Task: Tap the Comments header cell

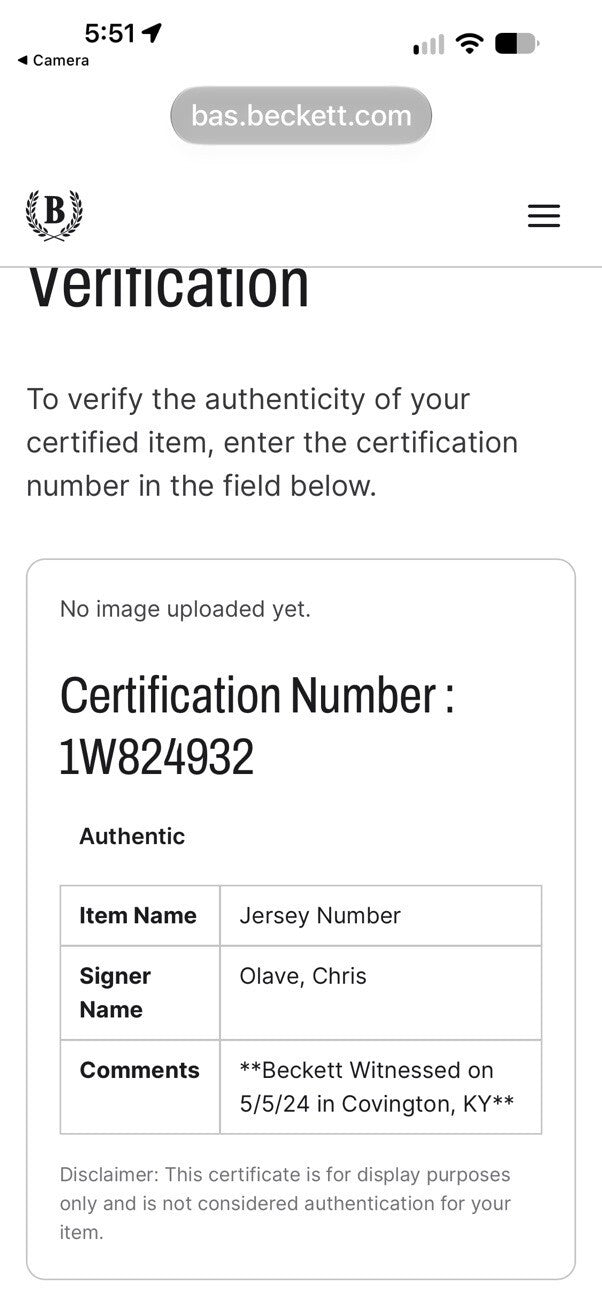Action: (140, 1087)
